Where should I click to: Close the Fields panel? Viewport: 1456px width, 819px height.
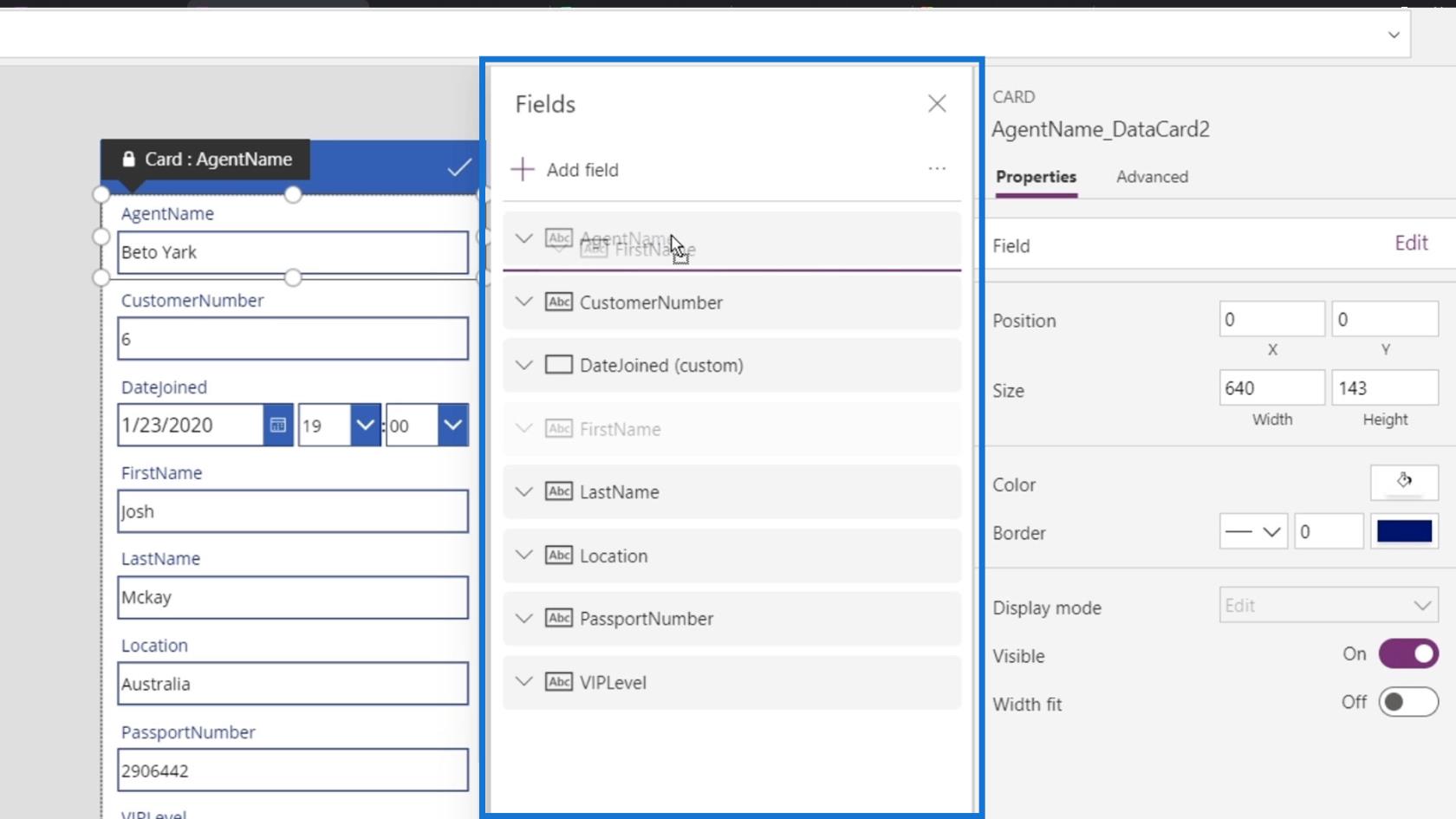coord(937,104)
